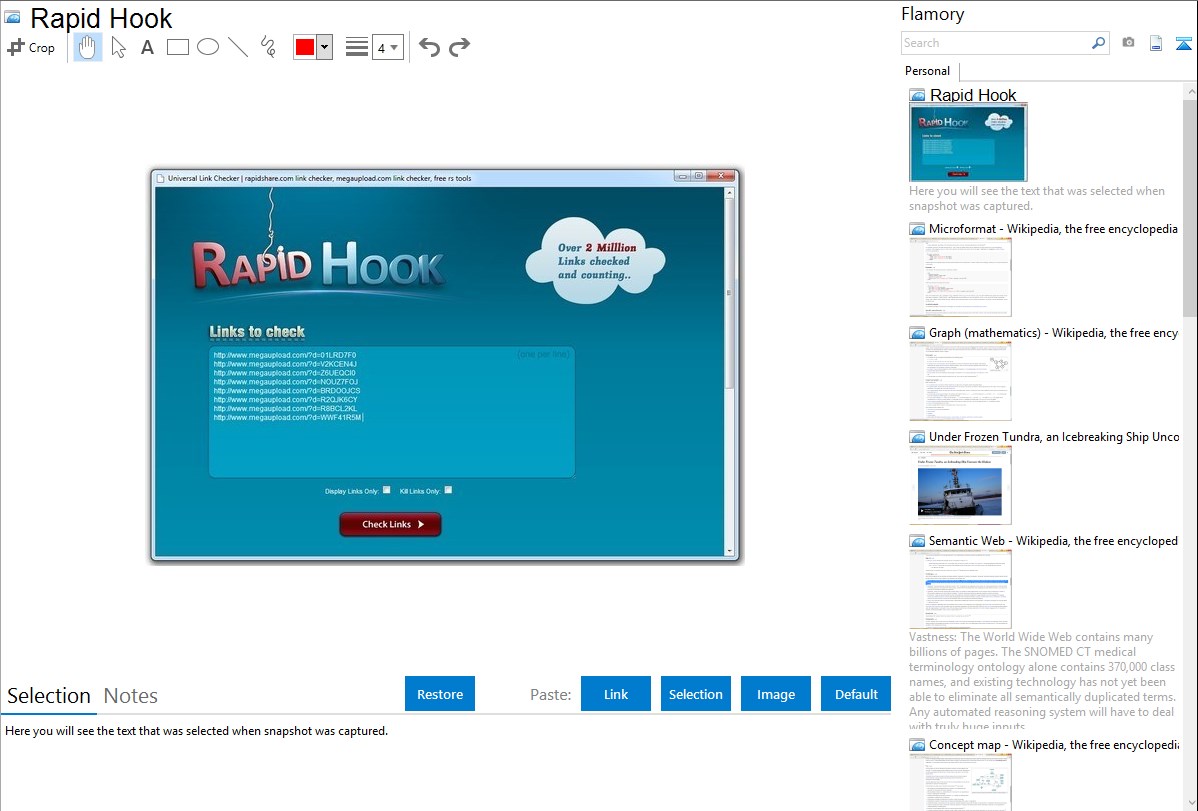
Task: Choose the freehand squiggle drawing tool
Action: (x=268, y=47)
